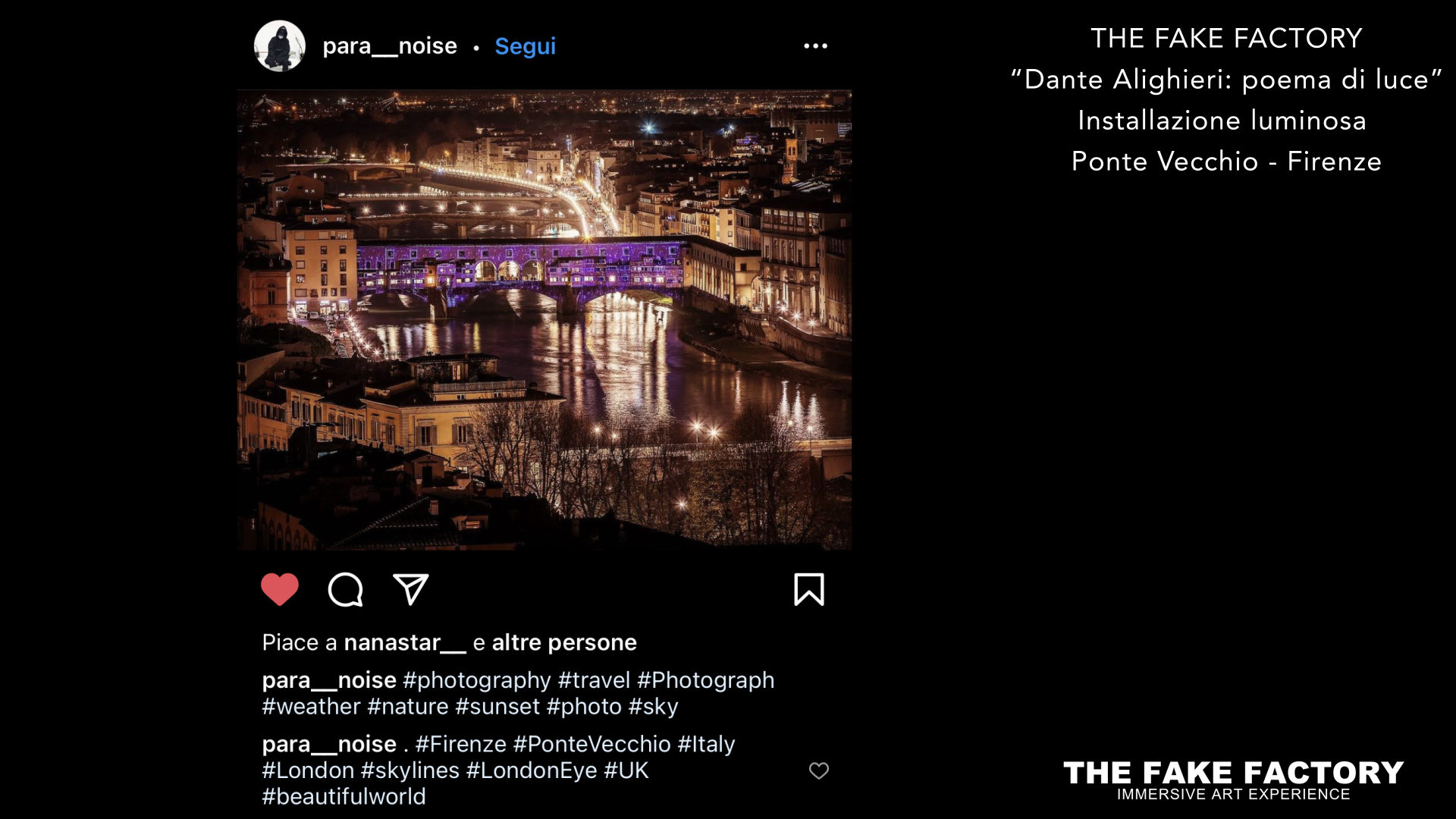Open the #photography hashtag

tap(477, 680)
